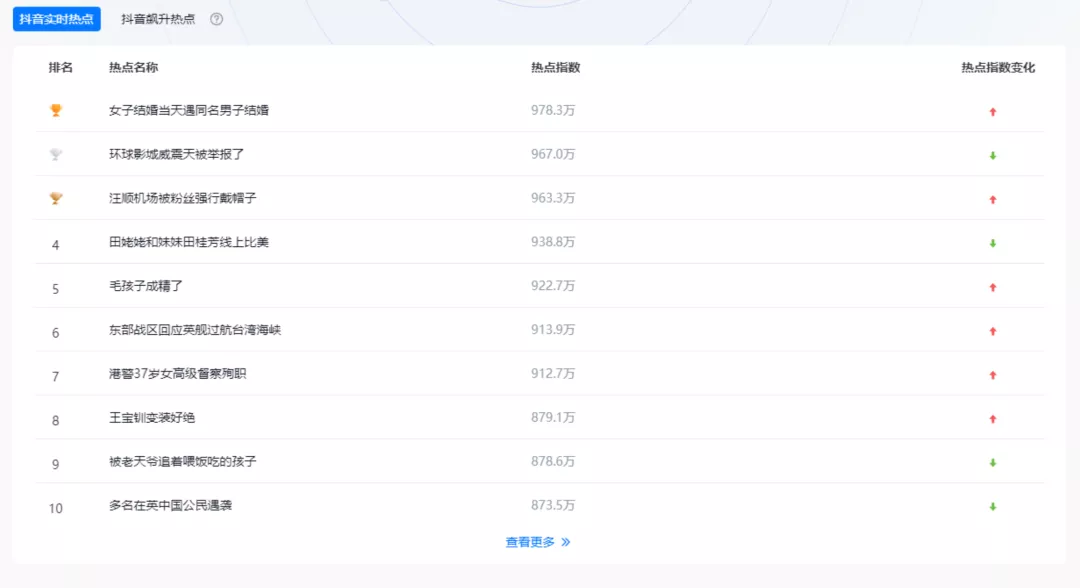Viewport: 1080px width, 588px height.
Task: Click green down arrow for 环球影城威震天被举报了
Action: (993, 156)
